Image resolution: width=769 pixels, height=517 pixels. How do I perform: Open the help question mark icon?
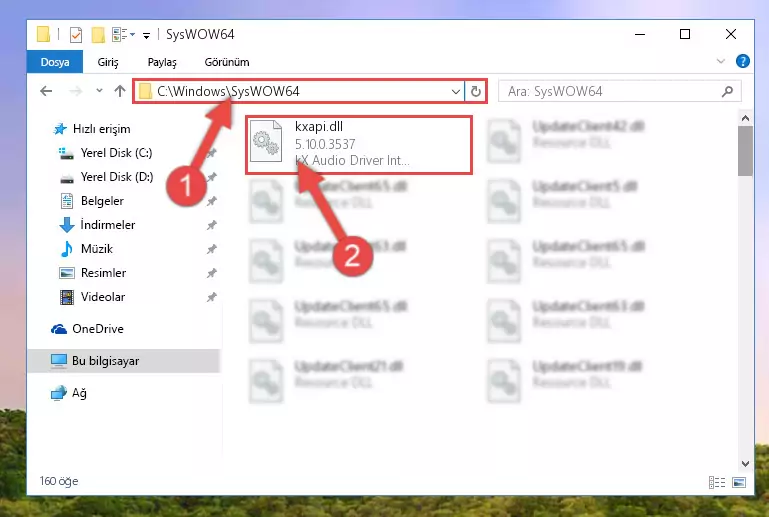pyautogui.click(x=743, y=61)
